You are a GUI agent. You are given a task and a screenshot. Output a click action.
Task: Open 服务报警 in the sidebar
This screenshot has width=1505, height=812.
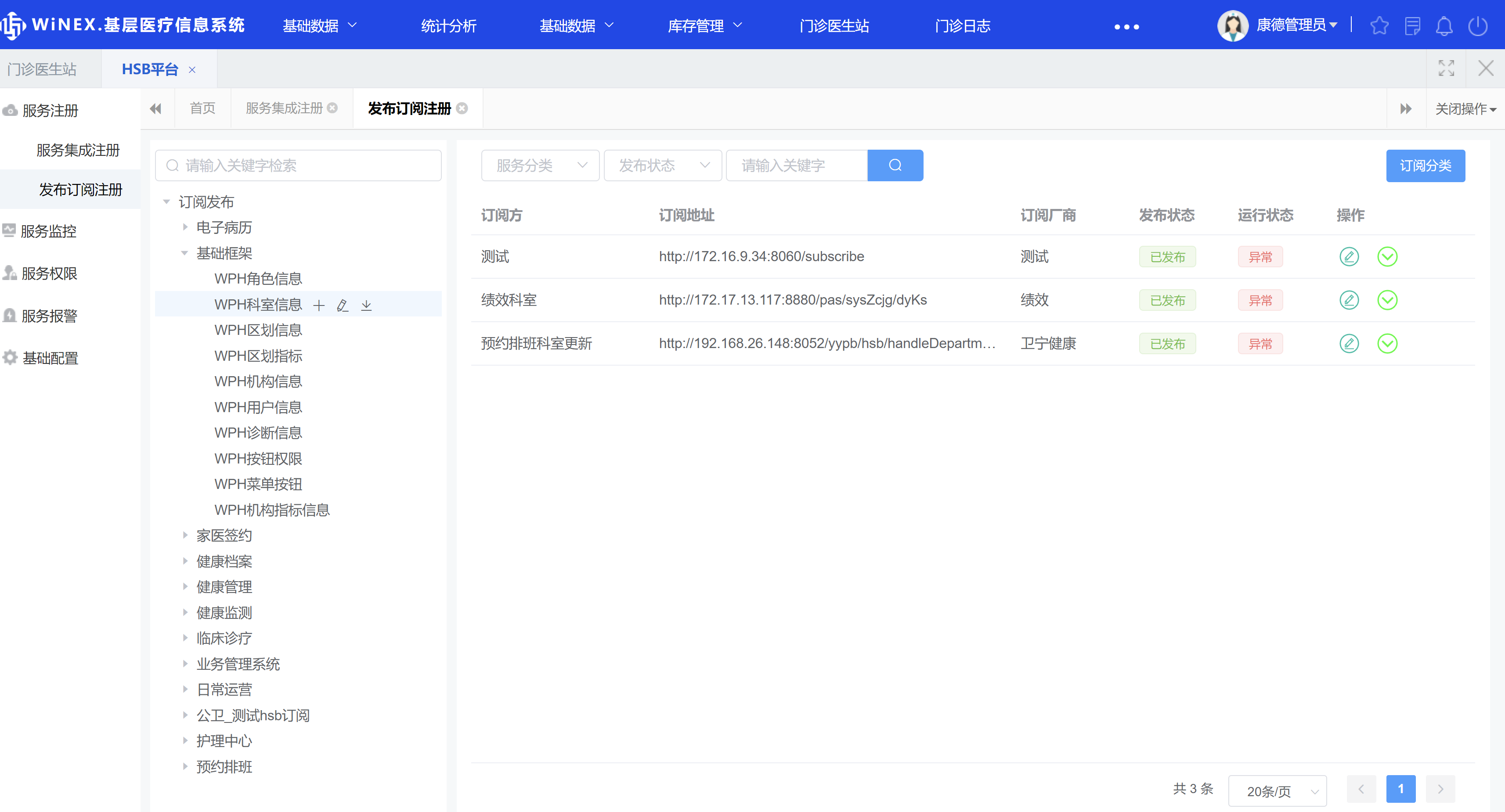click(49, 316)
